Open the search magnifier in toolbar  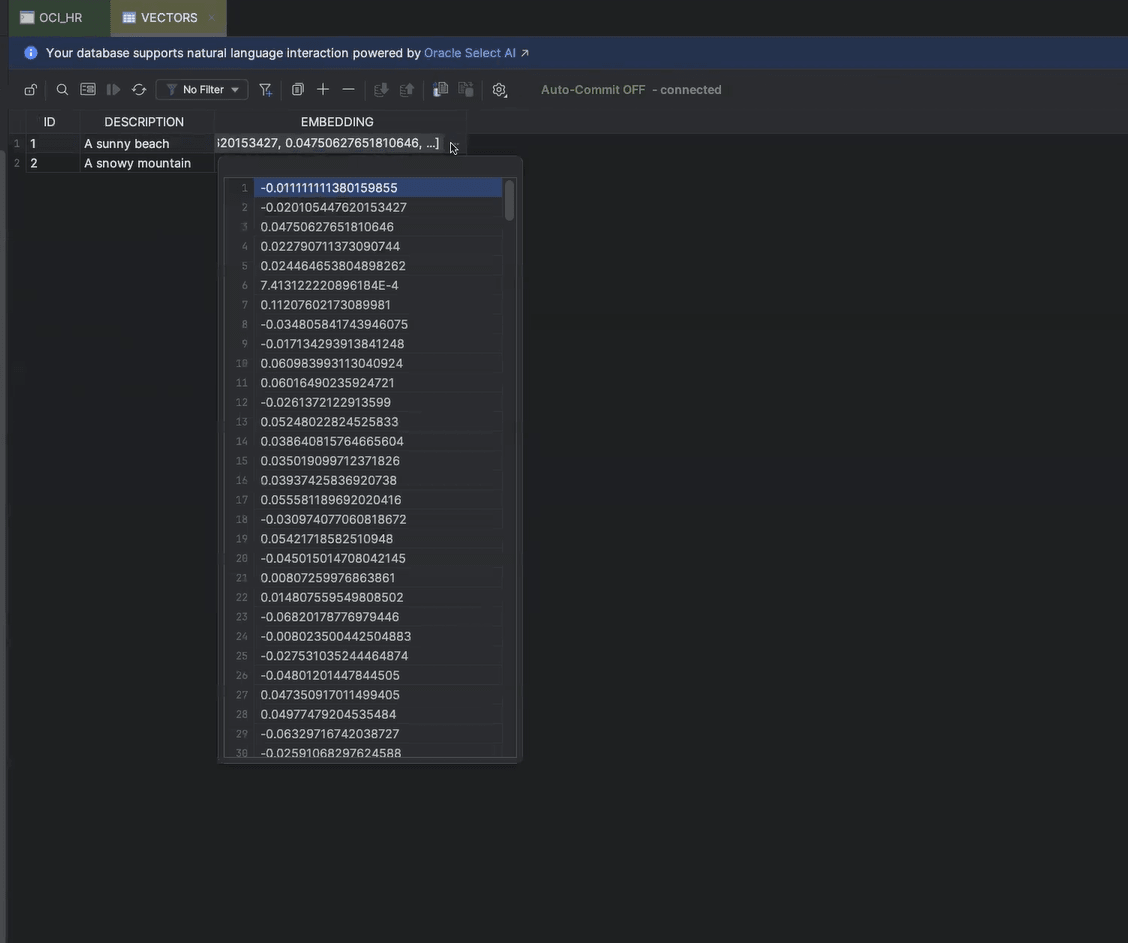click(x=63, y=90)
